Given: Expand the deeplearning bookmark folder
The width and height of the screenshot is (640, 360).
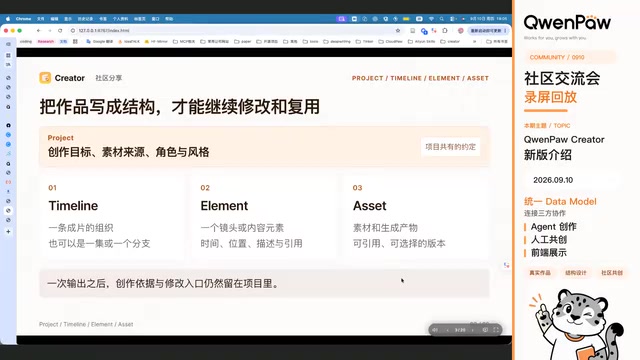Looking at the screenshot, I should point(337,42).
